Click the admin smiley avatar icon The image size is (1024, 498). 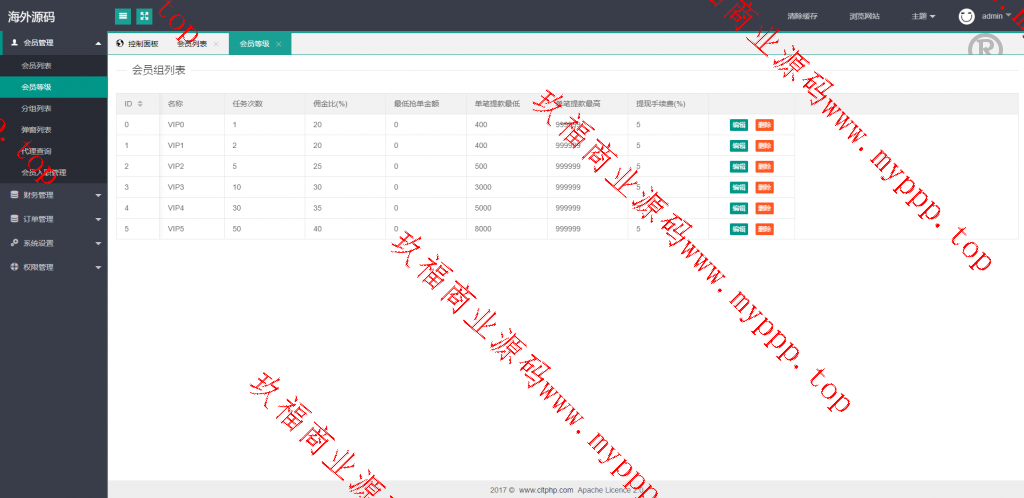pyautogui.click(x=966, y=16)
